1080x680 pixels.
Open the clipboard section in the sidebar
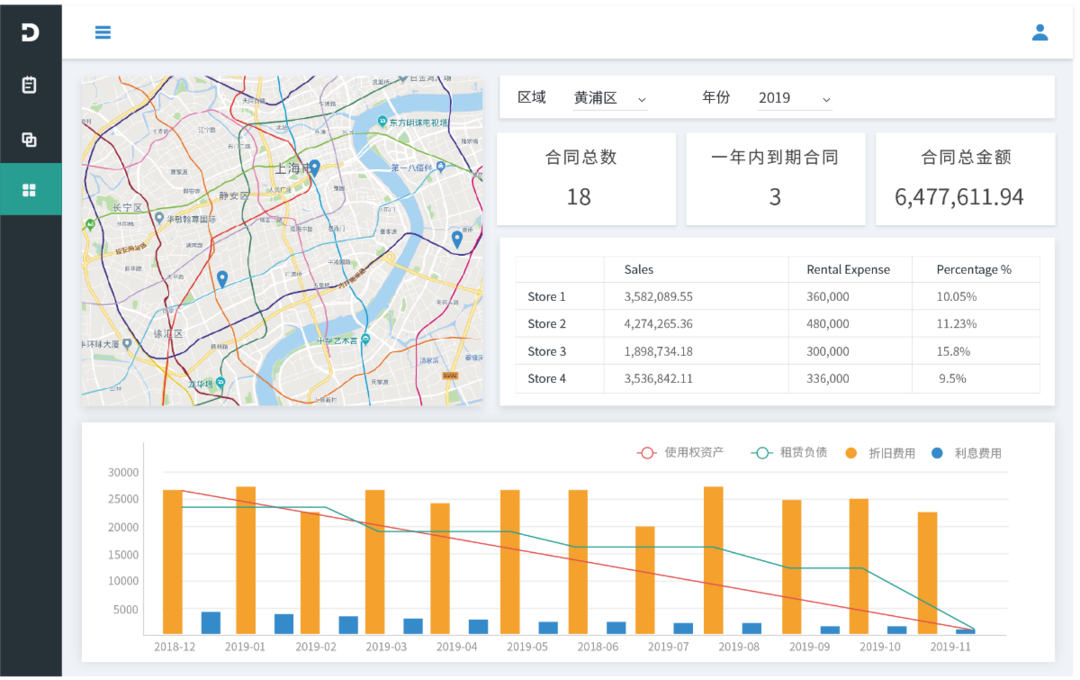pyautogui.click(x=29, y=85)
